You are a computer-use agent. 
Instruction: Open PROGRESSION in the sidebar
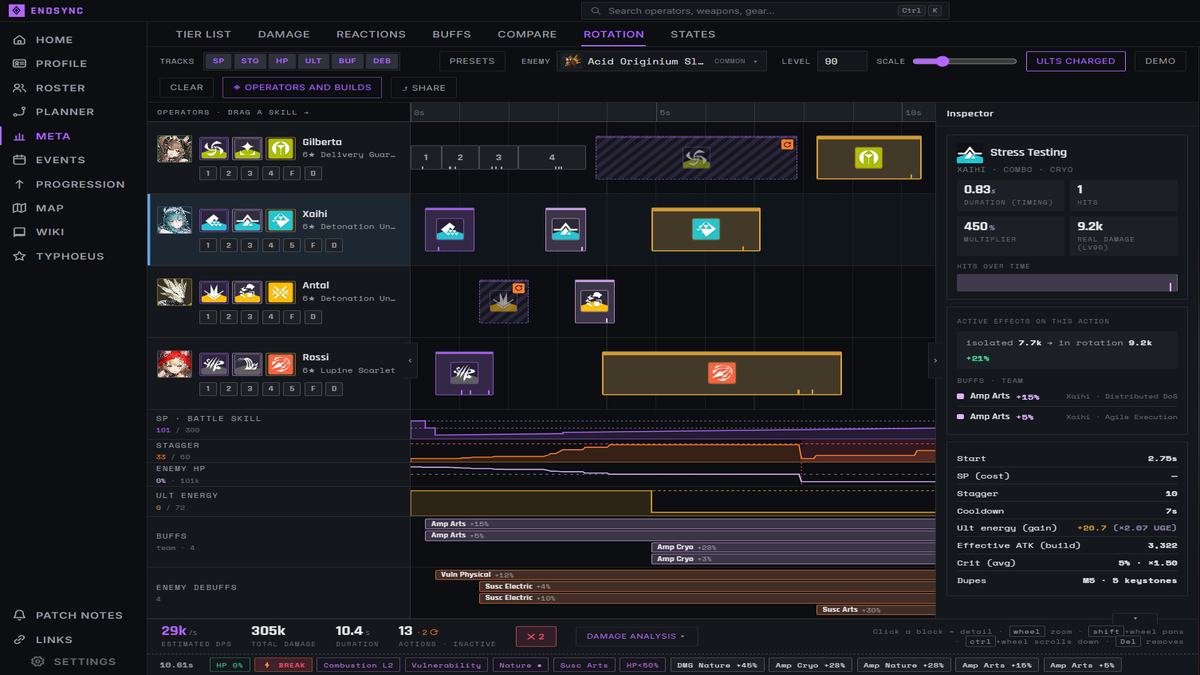(80, 184)
